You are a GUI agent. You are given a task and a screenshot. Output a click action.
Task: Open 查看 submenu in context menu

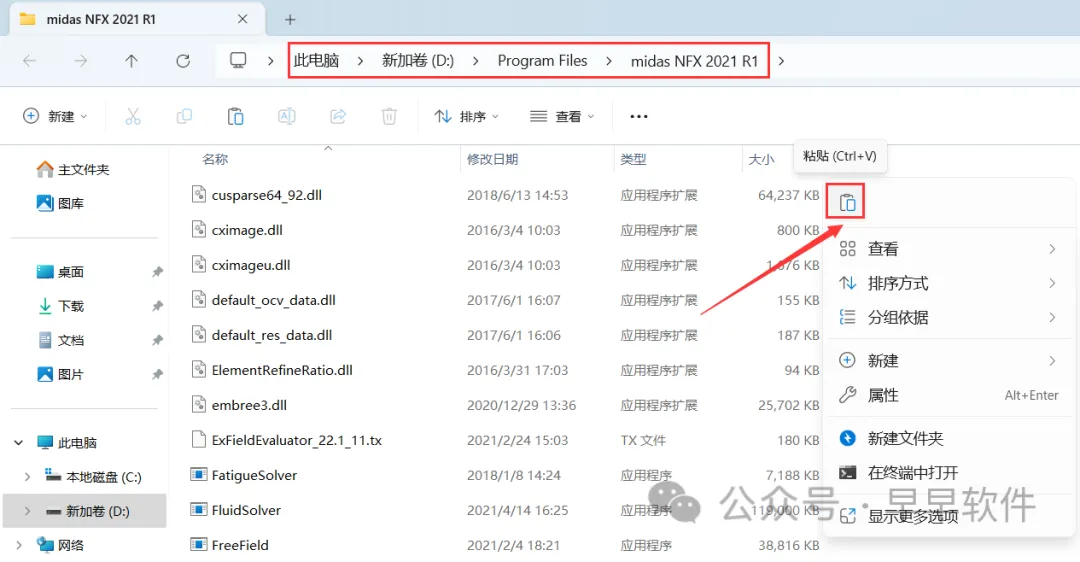tap(949, 249)
